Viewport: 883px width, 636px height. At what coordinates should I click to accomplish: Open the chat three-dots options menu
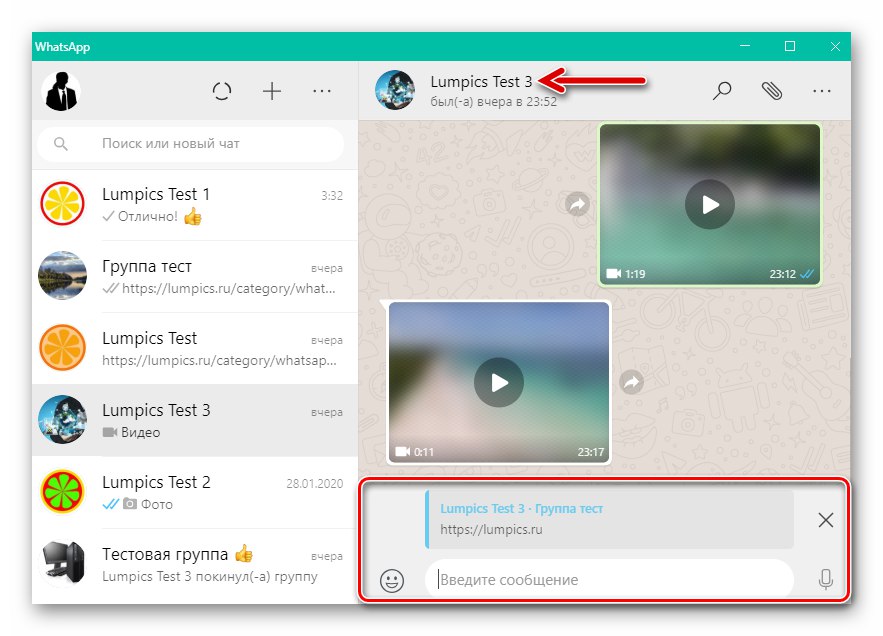(x=822, y=90)
